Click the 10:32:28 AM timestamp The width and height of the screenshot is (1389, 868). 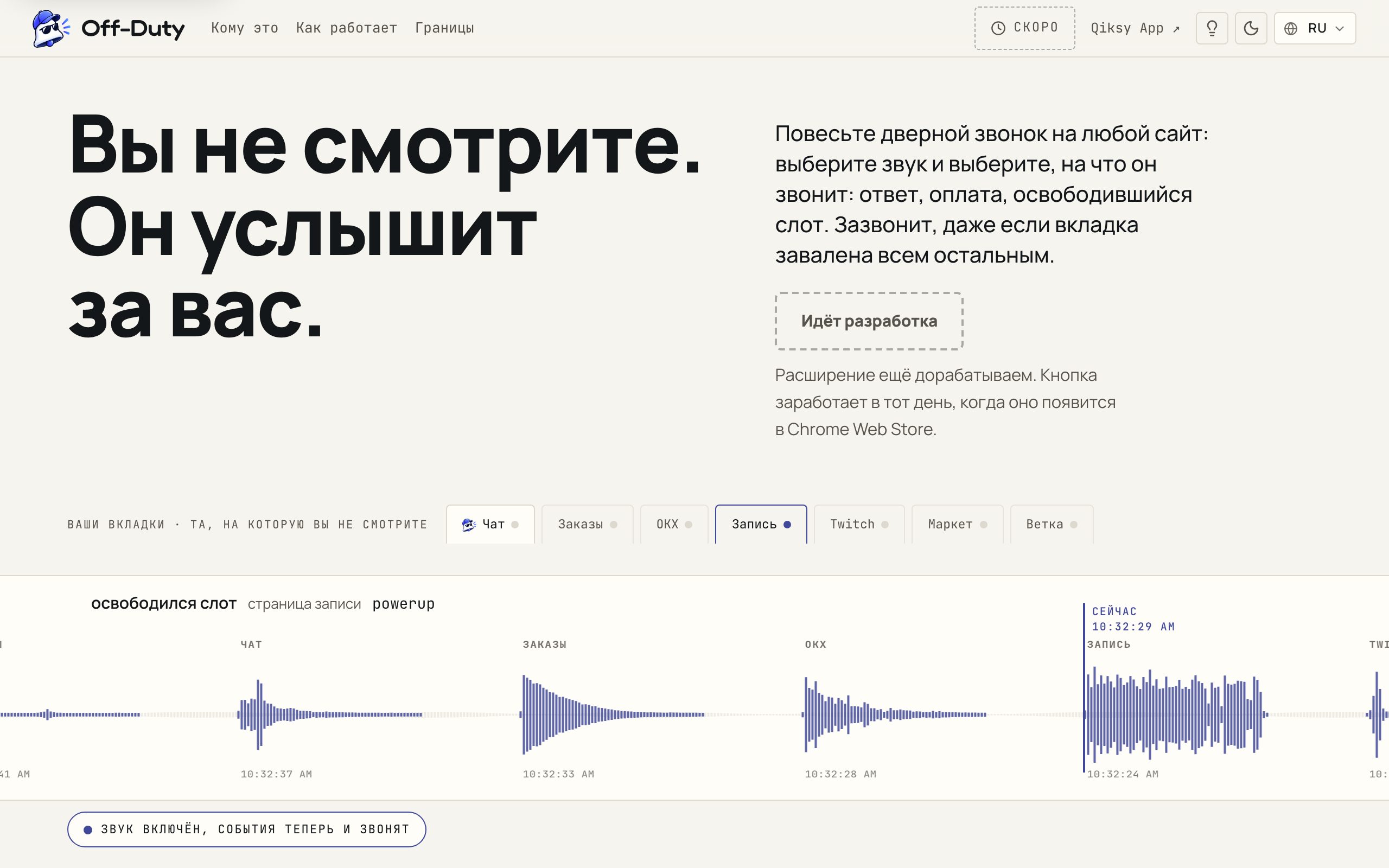pyautogui.click(x=840, y=774)
